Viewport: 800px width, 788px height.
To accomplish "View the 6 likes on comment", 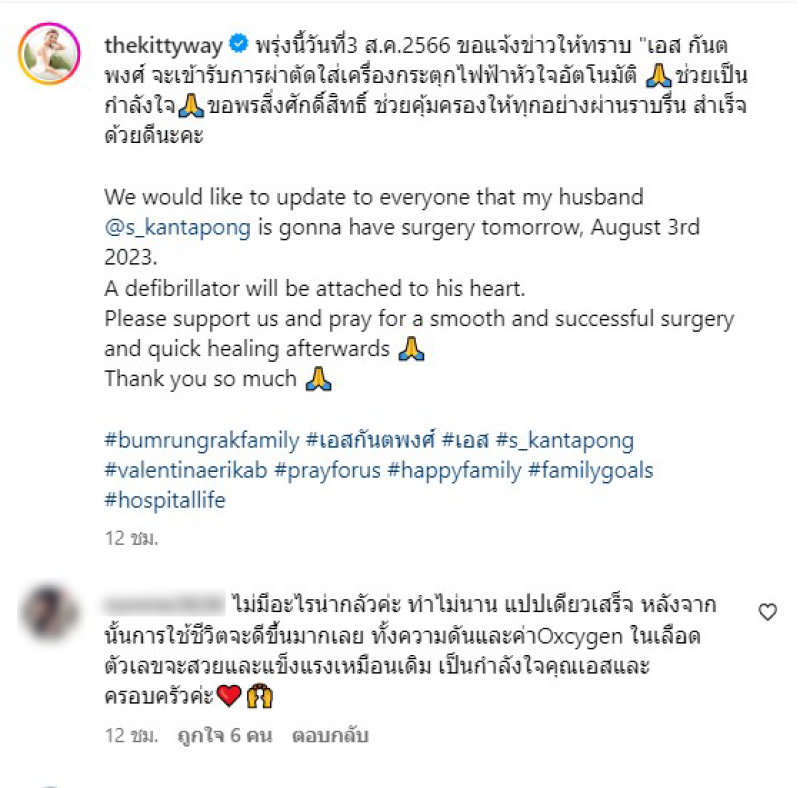I will click(x=224, y=735).
